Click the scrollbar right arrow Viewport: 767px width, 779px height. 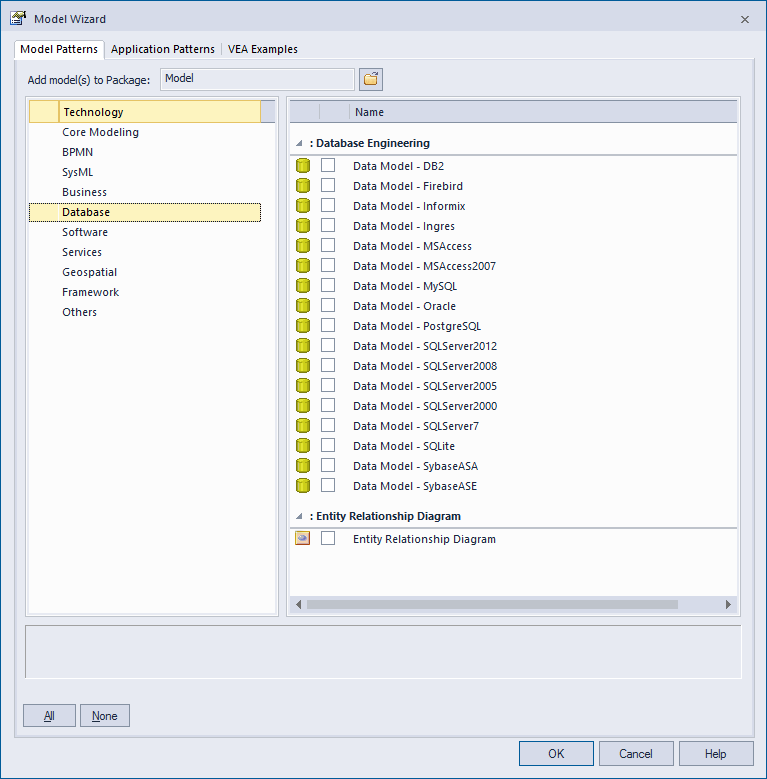pos(728,604)
